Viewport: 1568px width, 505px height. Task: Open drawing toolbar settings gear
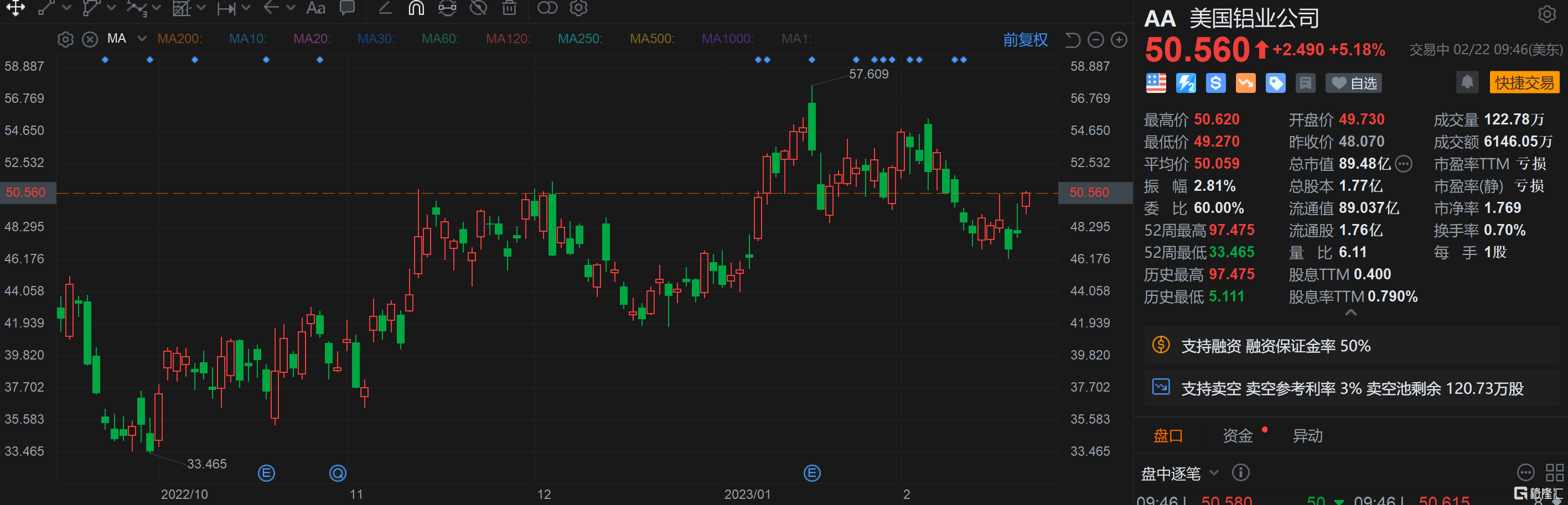point(578,8)
